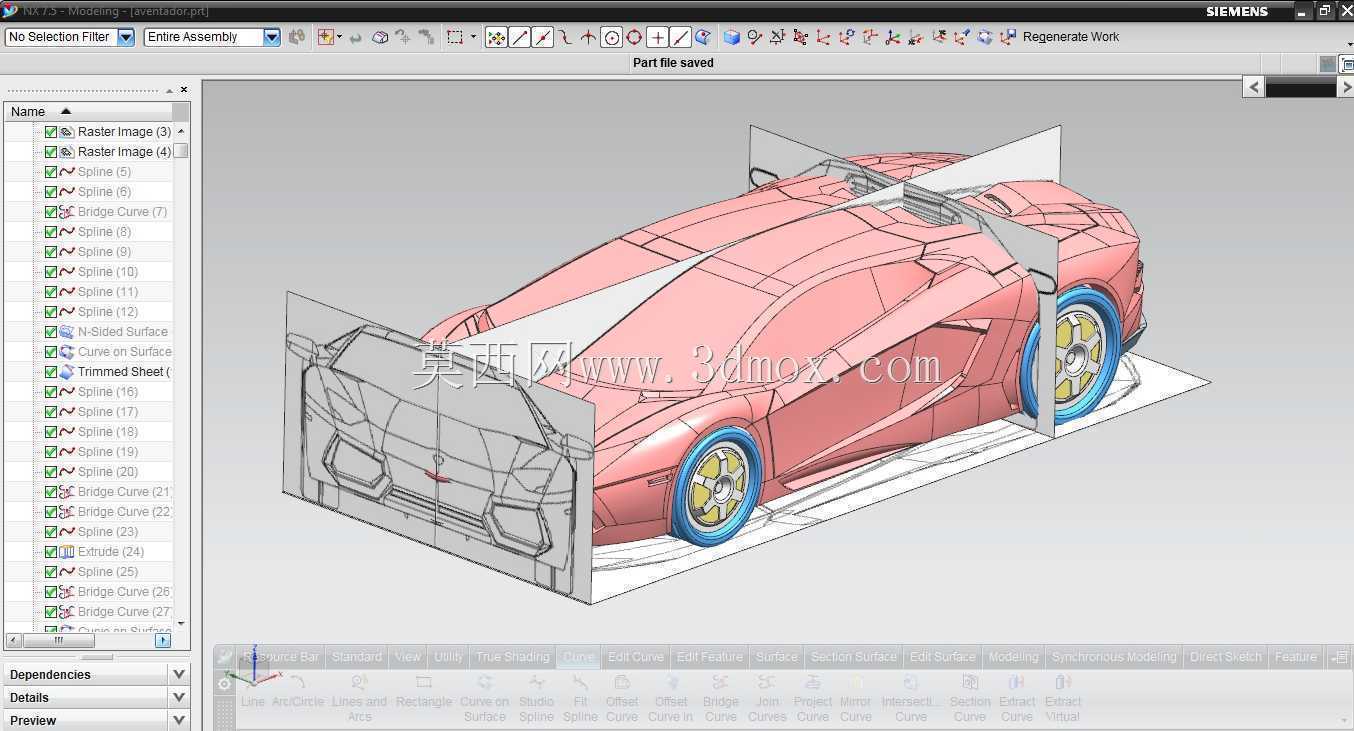Open the Entire Assembly scope dropdown
Viewport: 1354px width, 731px height.
272,37
